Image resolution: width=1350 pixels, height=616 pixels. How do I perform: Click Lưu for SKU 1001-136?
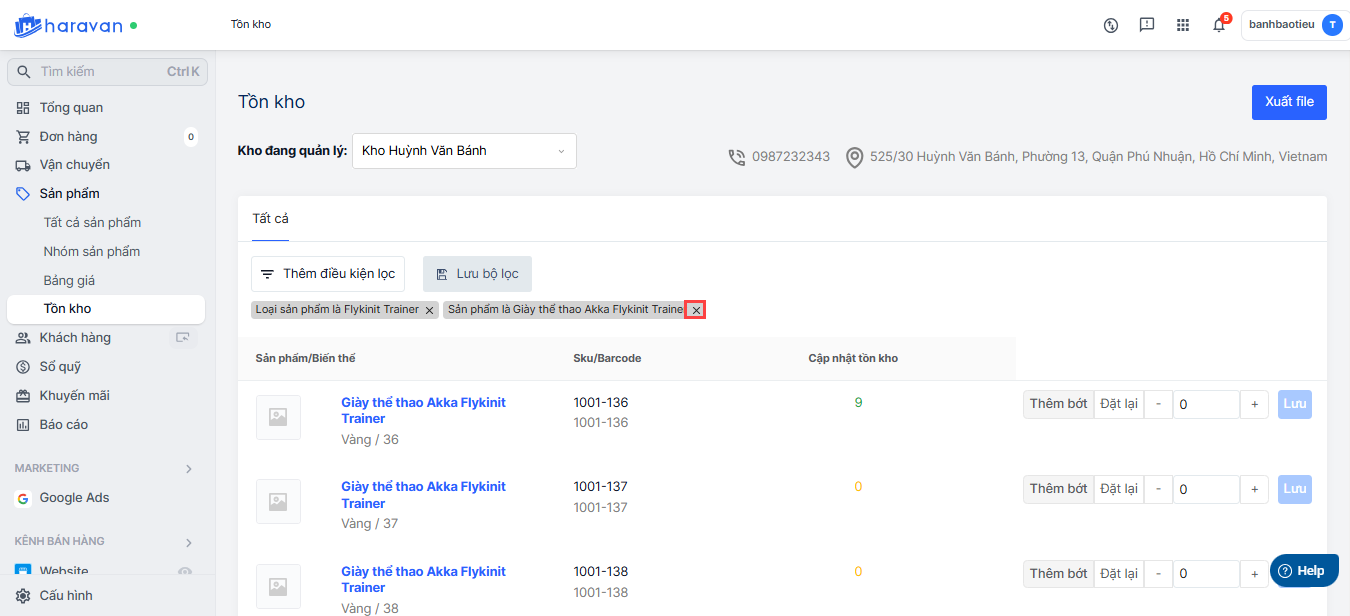[x=1295, y=404]
